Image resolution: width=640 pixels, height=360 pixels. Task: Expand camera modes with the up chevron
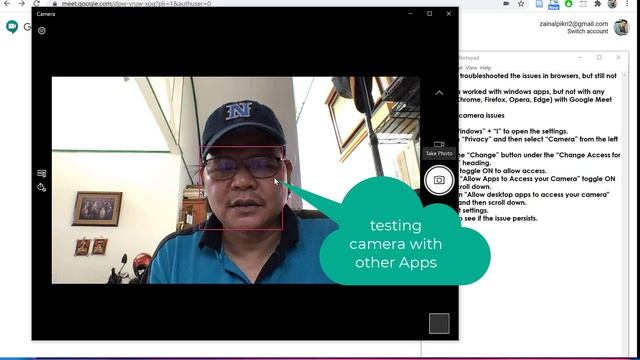439,93
